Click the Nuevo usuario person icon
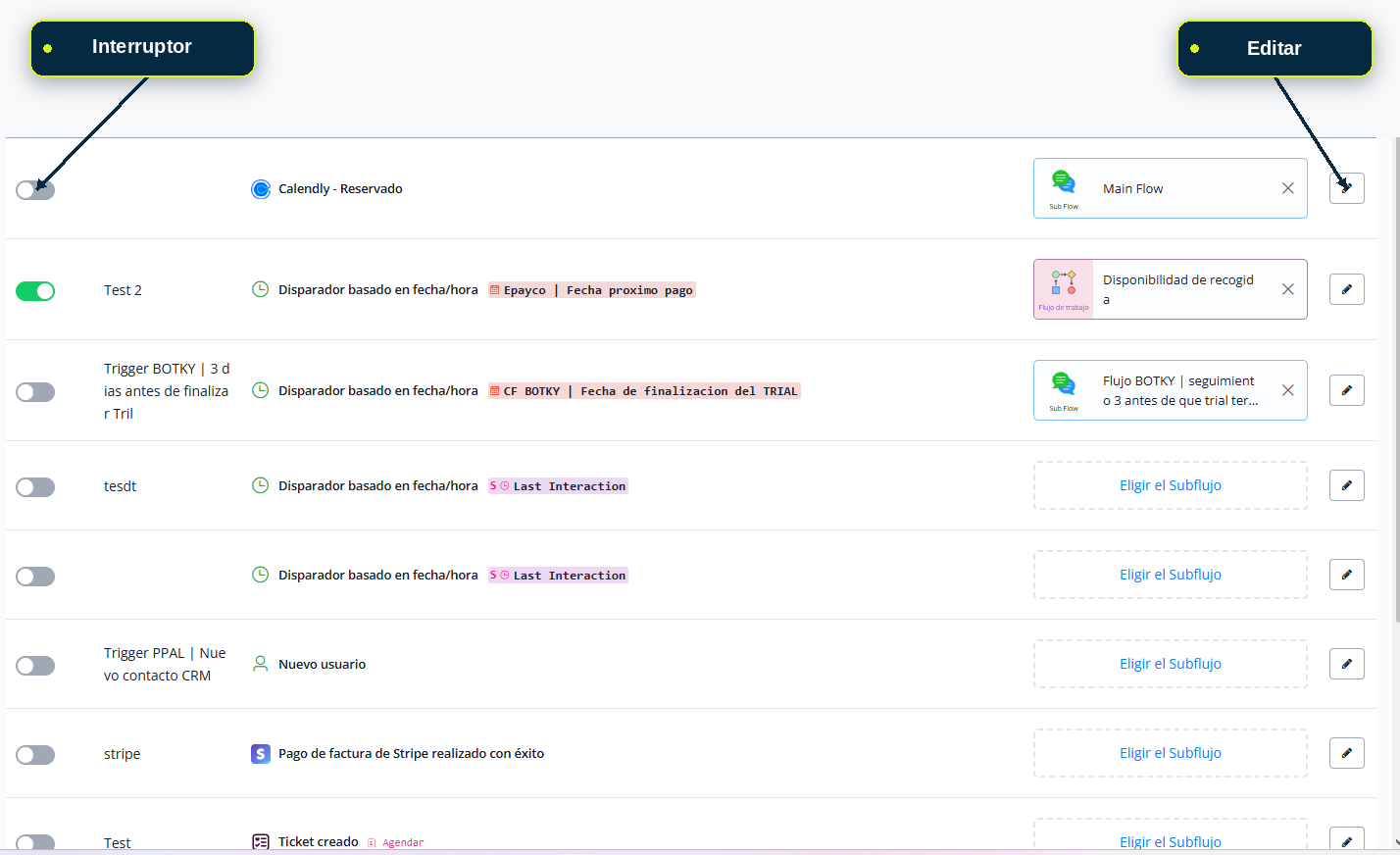 [261, 664]
